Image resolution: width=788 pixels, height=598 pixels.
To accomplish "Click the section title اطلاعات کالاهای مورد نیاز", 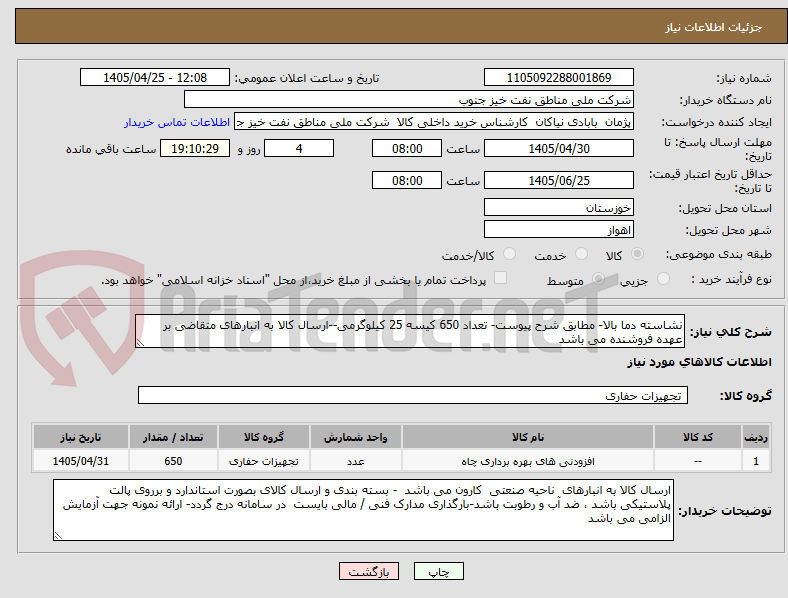I will [699, 362].
